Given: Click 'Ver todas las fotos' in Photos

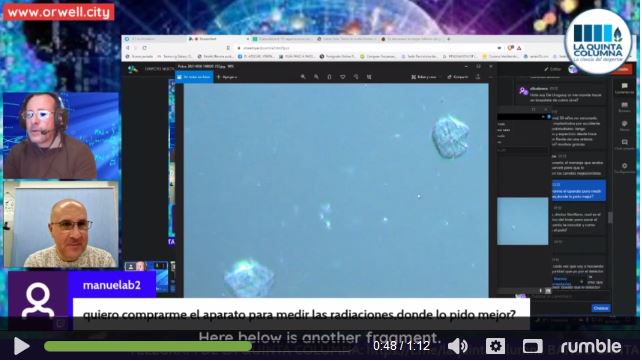Looking at the screenshot, I should pos(194,77).
